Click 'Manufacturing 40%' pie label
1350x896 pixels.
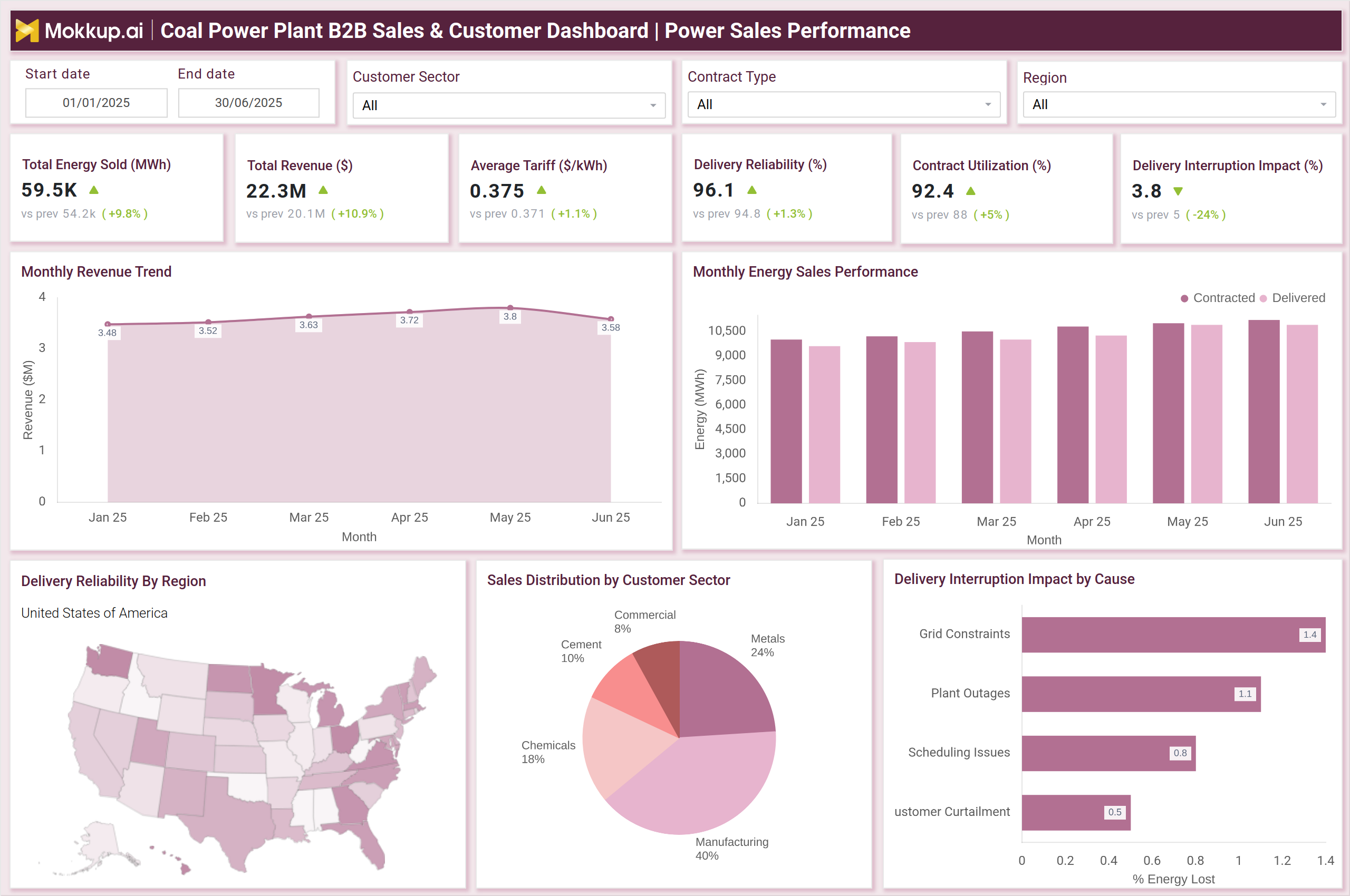pos(731,849)
